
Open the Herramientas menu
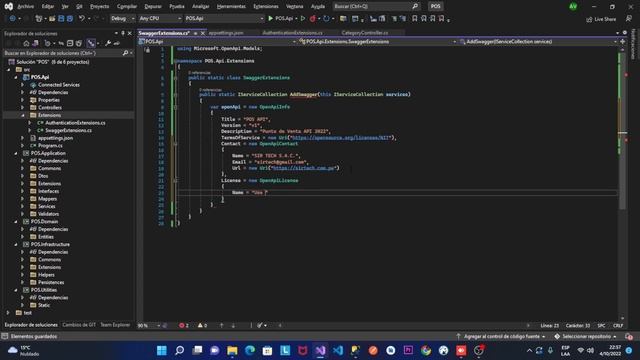(231, 7)
